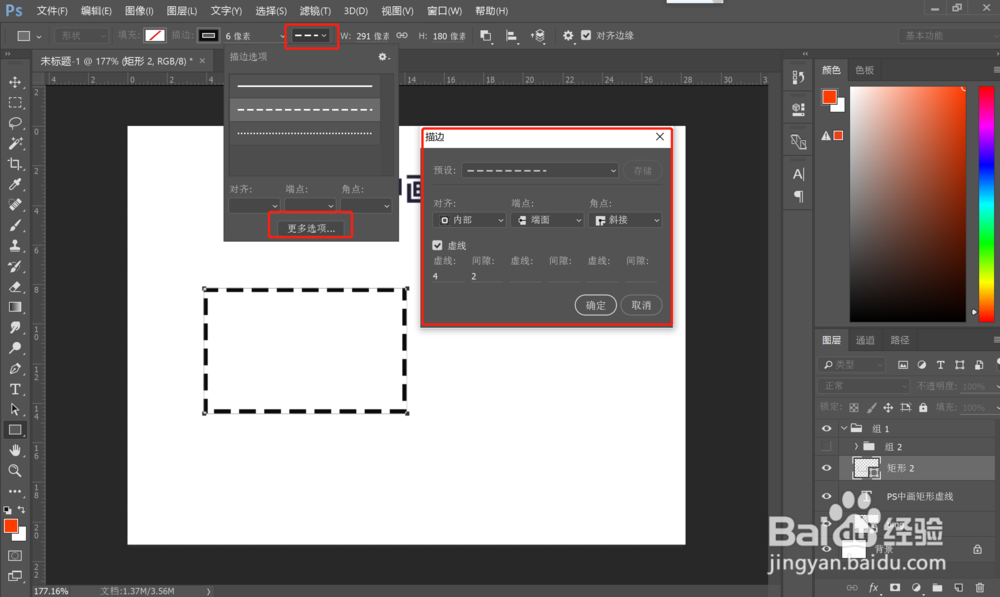The image size is (1000, 597).
Task: Click 取消 button in Stroke dialog
Action: click(641, 305)
